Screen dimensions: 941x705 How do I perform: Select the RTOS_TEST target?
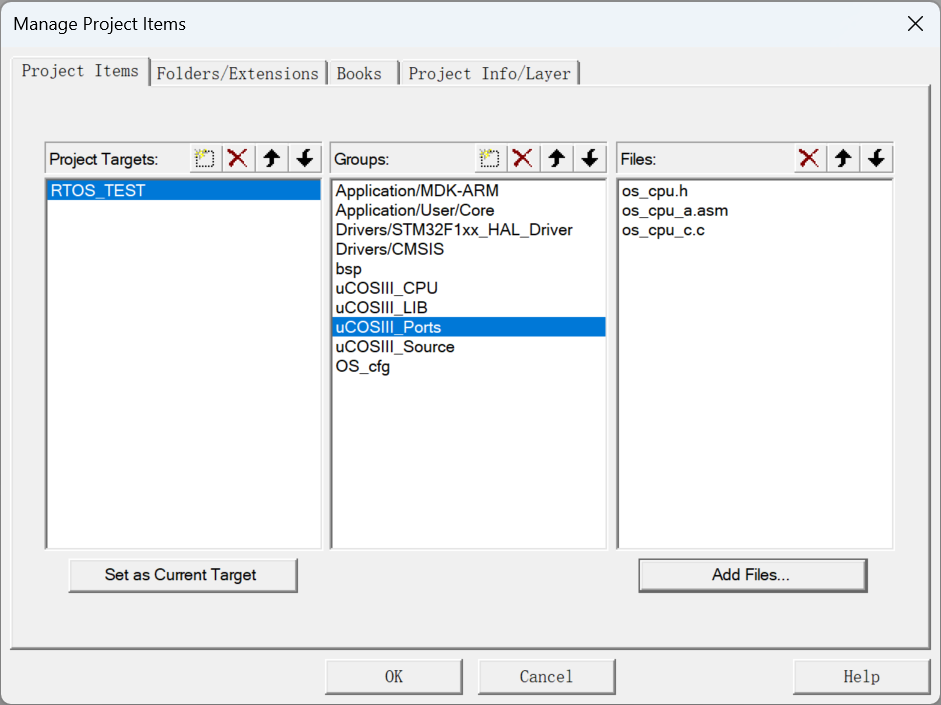coord(184,190)
